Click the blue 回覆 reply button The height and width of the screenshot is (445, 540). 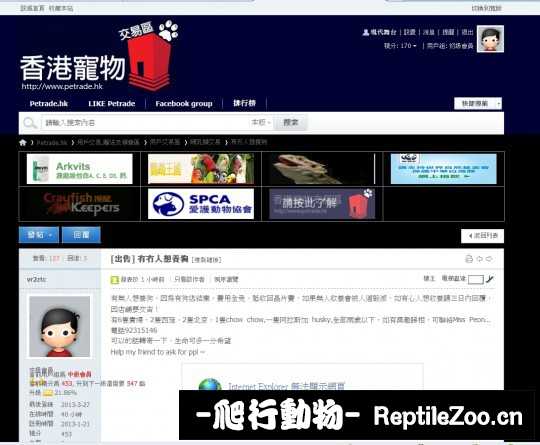pos(82,235)
